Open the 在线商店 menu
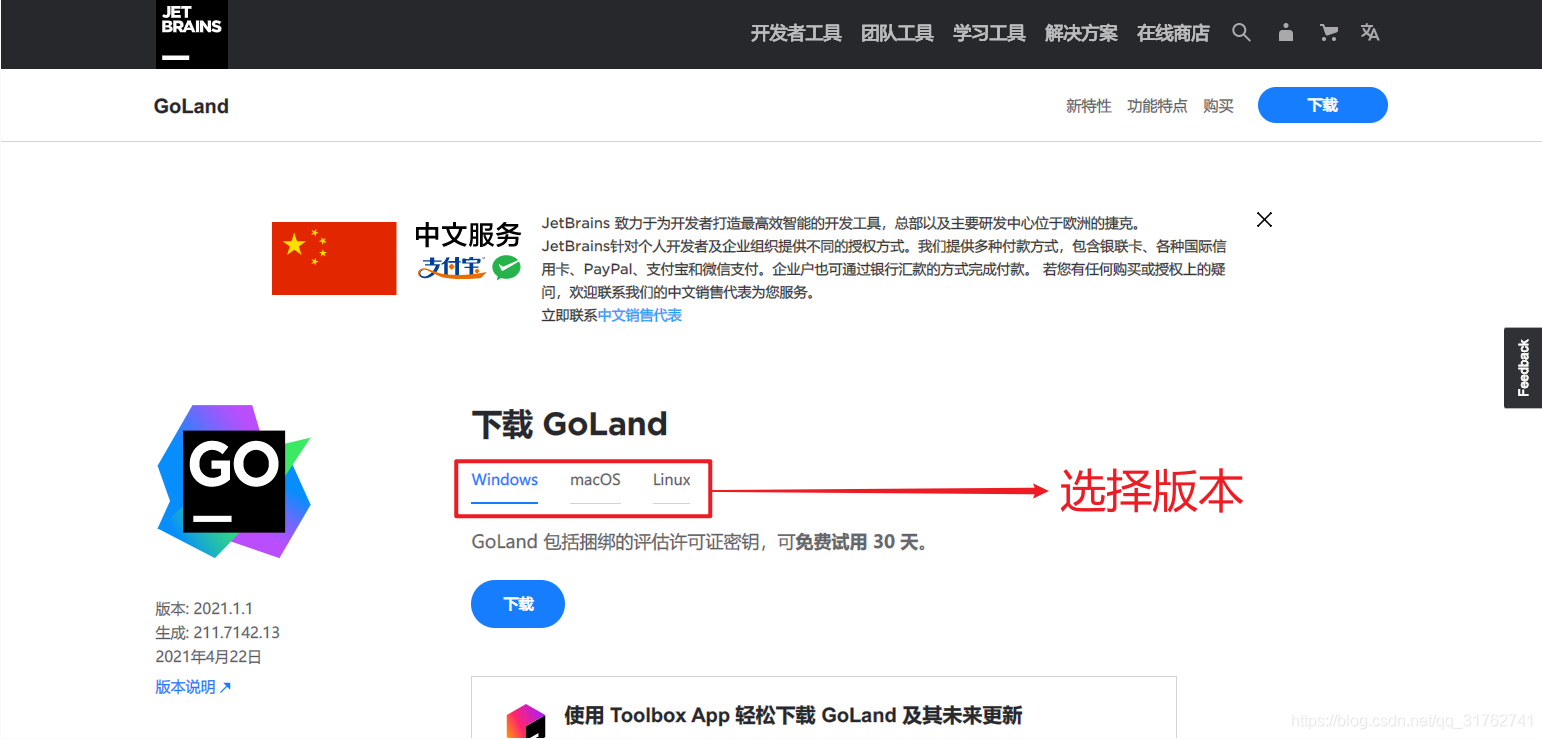The image size is (1542, 739). 1173,34
